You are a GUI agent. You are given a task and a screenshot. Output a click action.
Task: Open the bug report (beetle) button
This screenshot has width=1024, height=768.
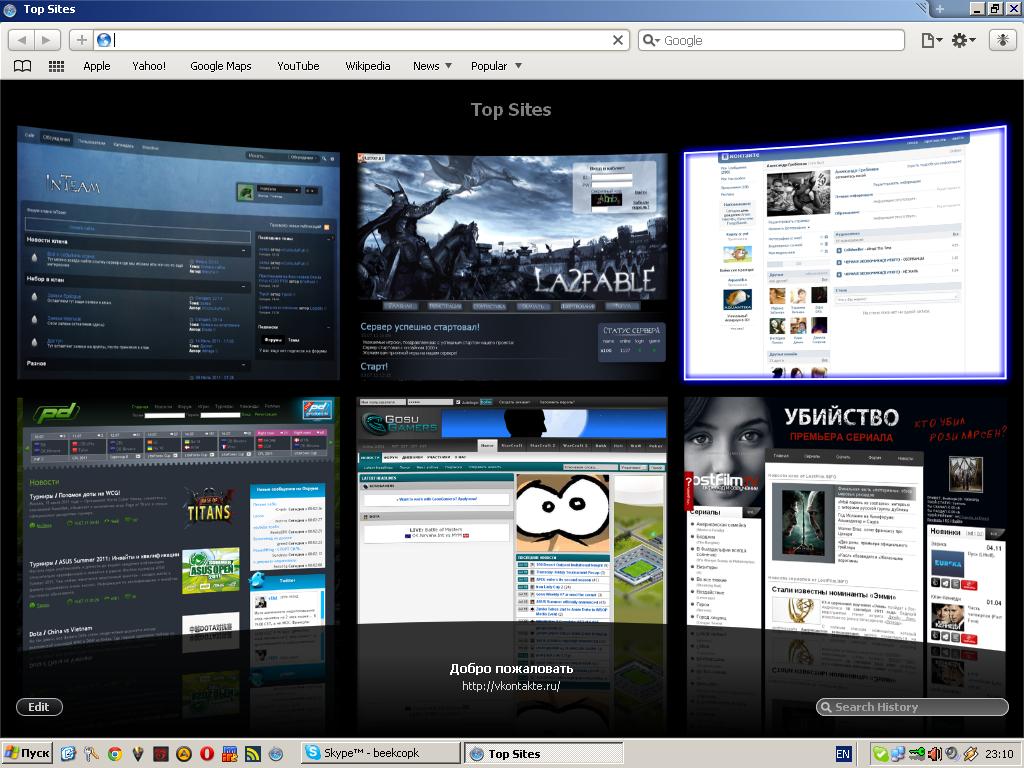click(1002, 40)
